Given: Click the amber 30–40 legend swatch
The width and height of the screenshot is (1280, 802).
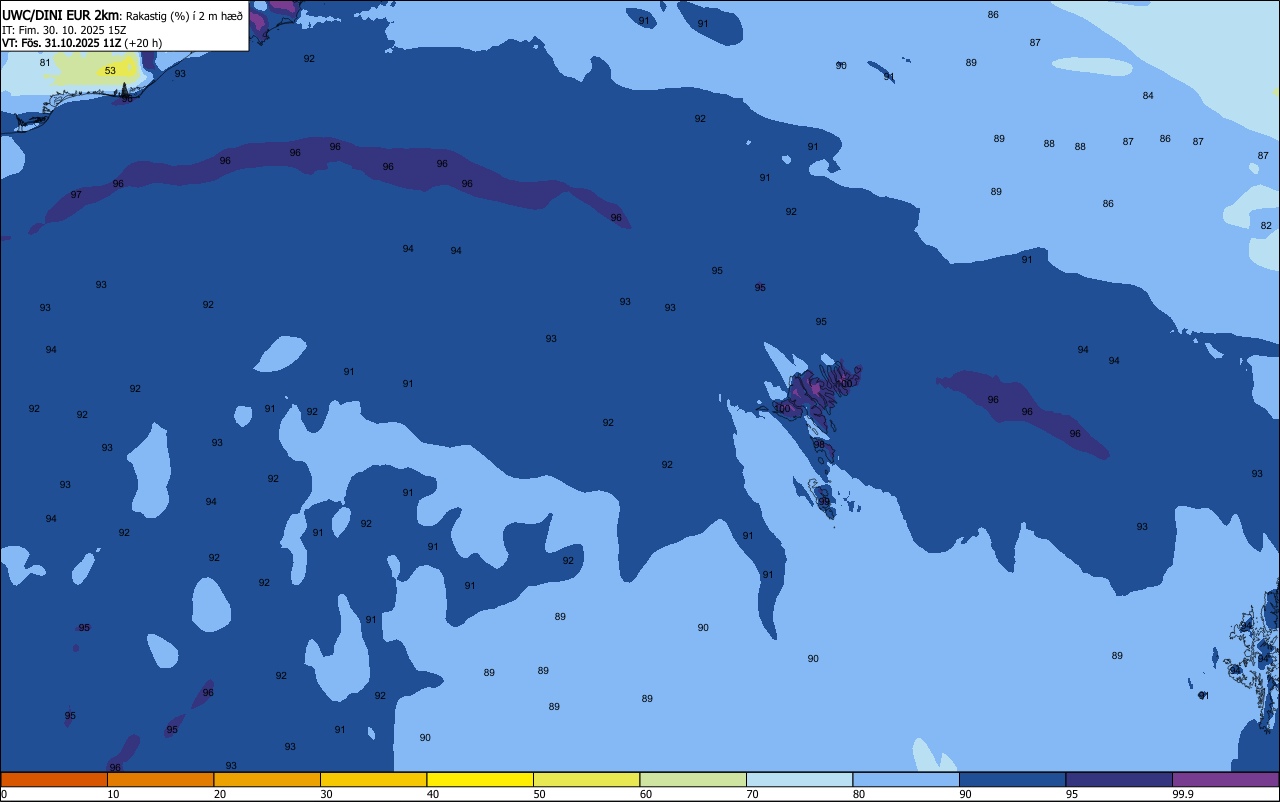Looking at the screenshot, I should pos(373,779).
